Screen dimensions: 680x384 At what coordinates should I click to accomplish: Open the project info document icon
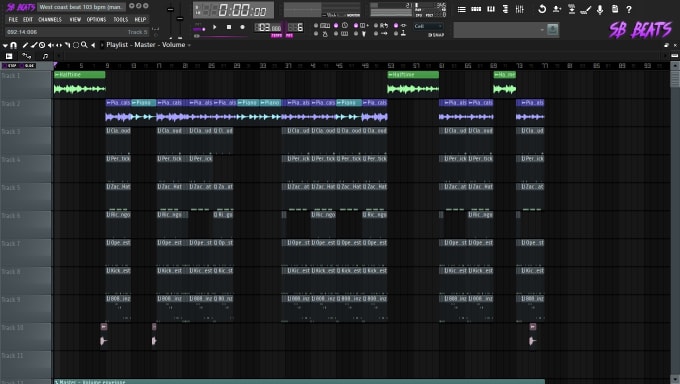[615, 9]
